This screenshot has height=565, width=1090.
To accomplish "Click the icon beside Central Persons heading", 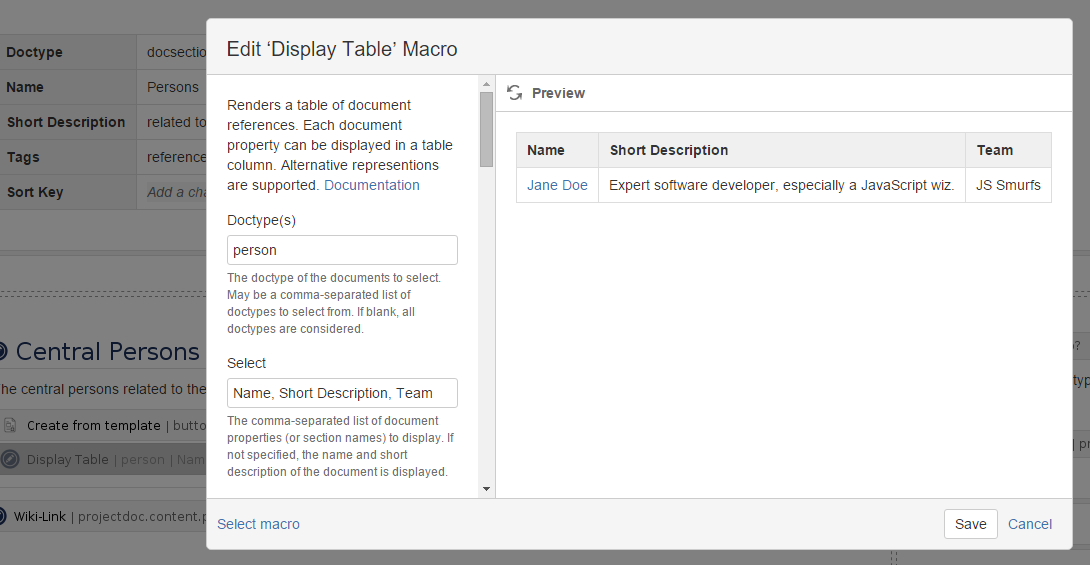I will tap(3, 352).
